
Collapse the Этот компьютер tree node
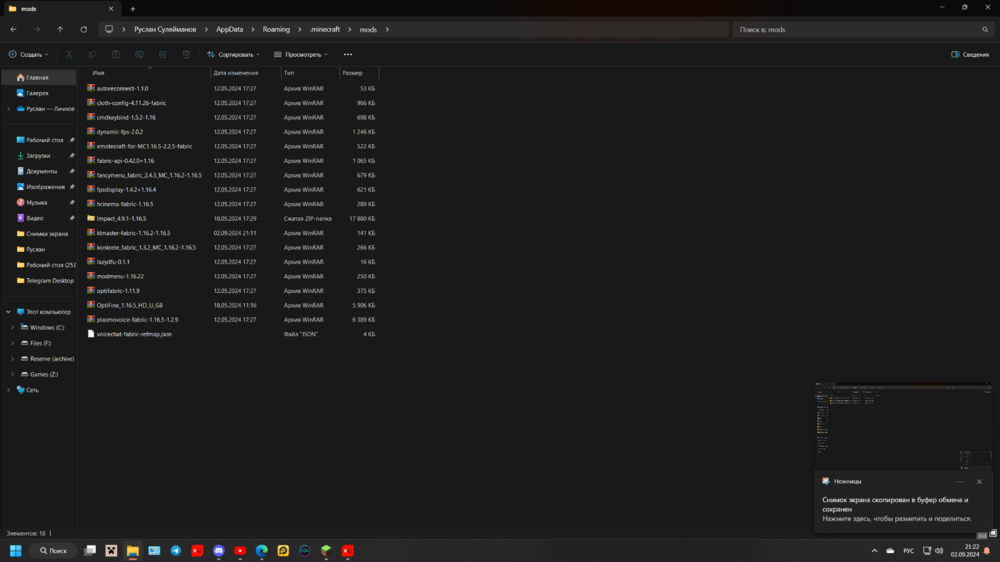coord(8,312)
